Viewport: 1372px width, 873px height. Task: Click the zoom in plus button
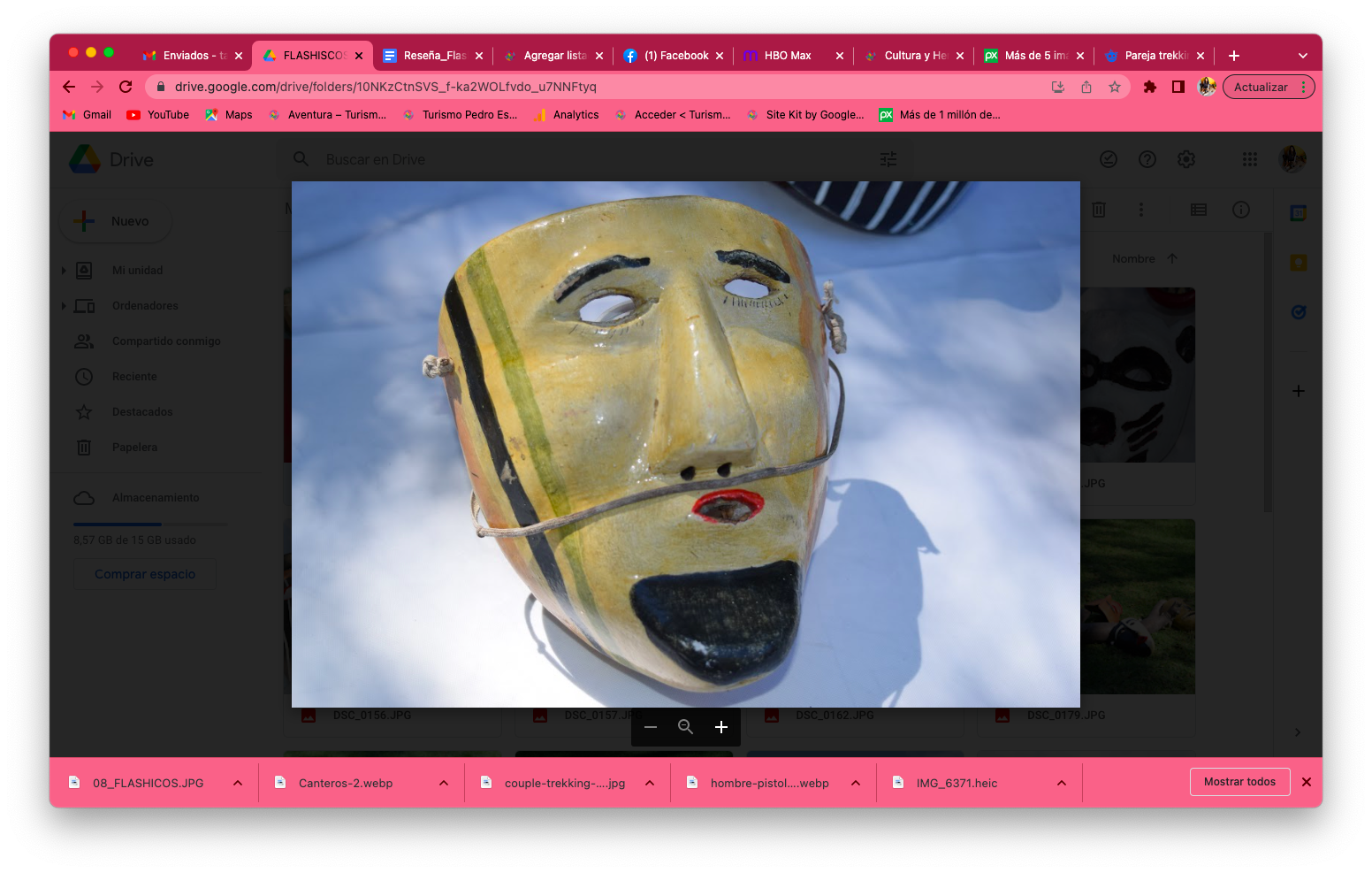click(x=720, y=727)
